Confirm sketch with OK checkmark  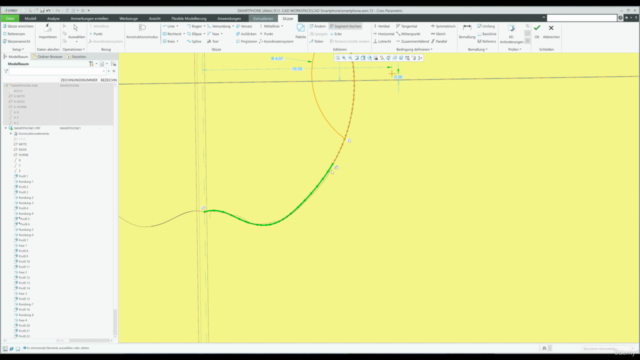tap(537, 31)
